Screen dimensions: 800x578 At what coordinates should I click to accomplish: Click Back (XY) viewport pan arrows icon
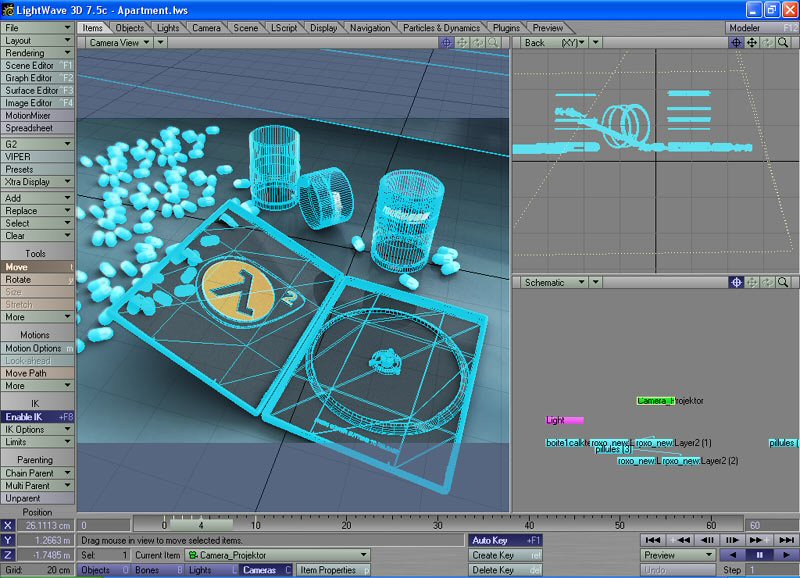(x=752, y=43)
